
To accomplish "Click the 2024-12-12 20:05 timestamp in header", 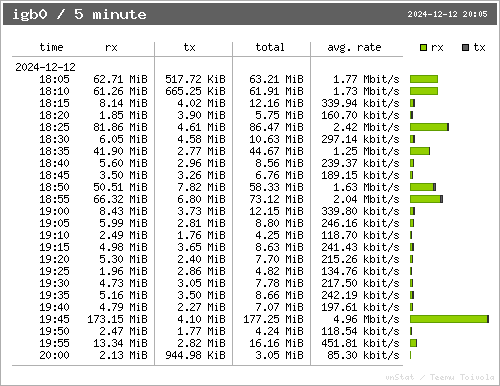I will [447, 14].
